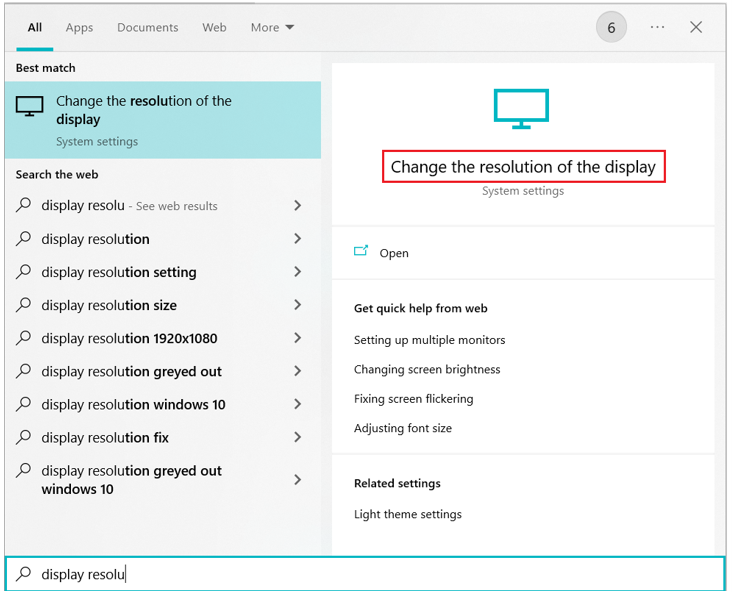Click the rewards badge showing 6
Viewport: 732px width, 592px height.
click(611, 28)
